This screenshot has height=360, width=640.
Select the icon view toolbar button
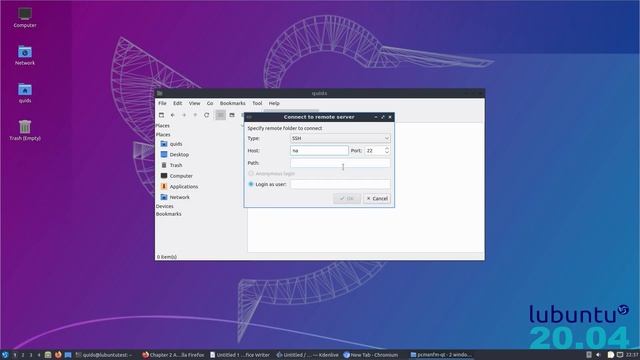coord(220,115)
